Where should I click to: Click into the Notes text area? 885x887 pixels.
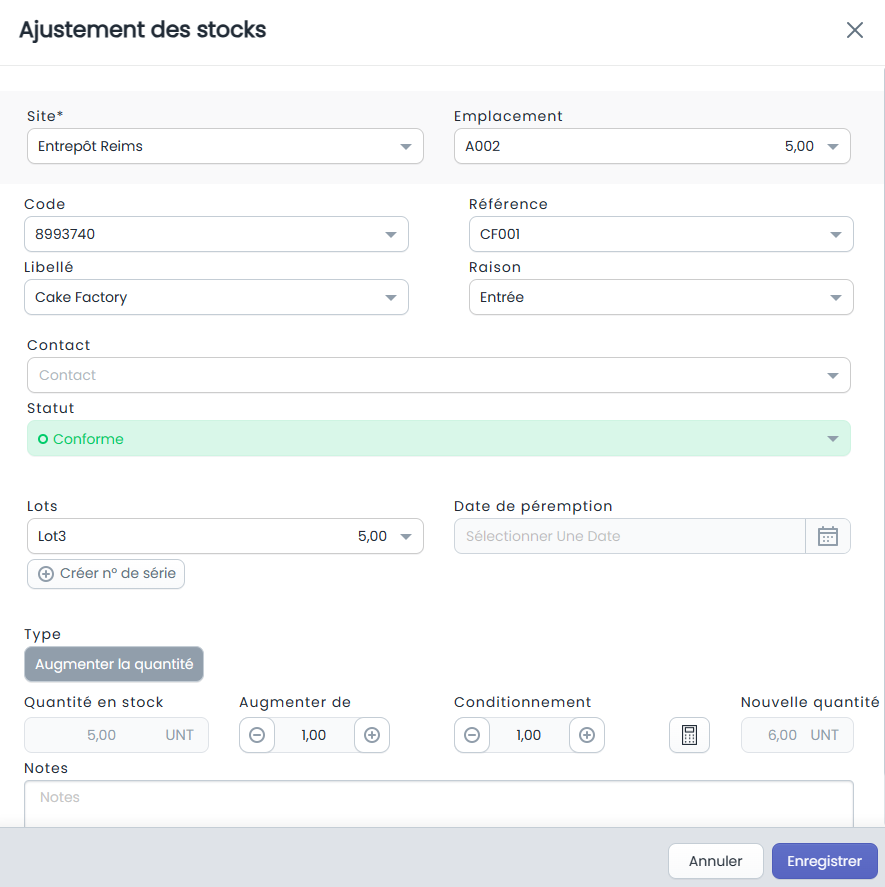pyautogui.click(x=439, y=803)
